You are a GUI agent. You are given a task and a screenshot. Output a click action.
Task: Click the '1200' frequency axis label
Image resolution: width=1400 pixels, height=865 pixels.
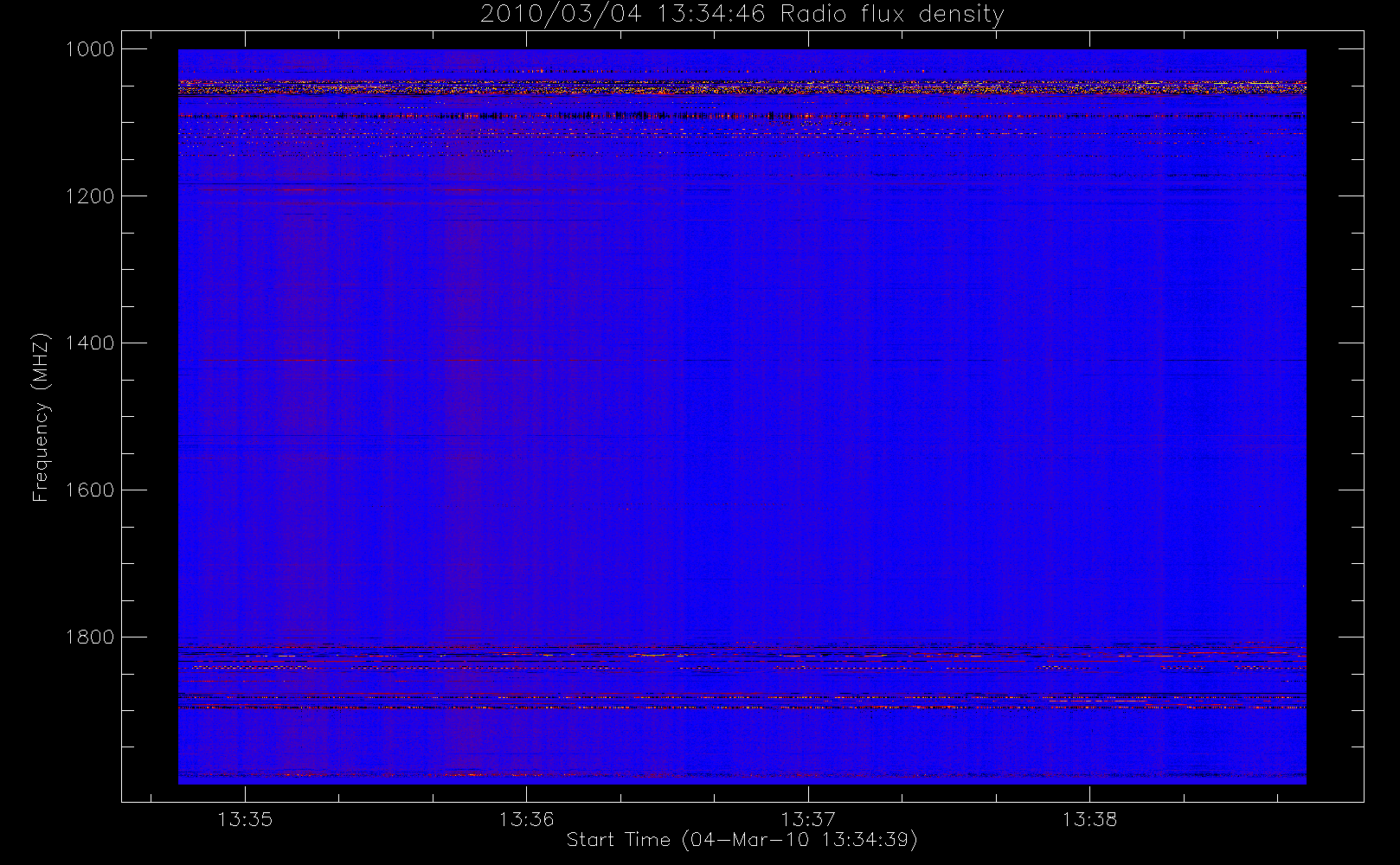pyautogui.click(x=90, y=196)
